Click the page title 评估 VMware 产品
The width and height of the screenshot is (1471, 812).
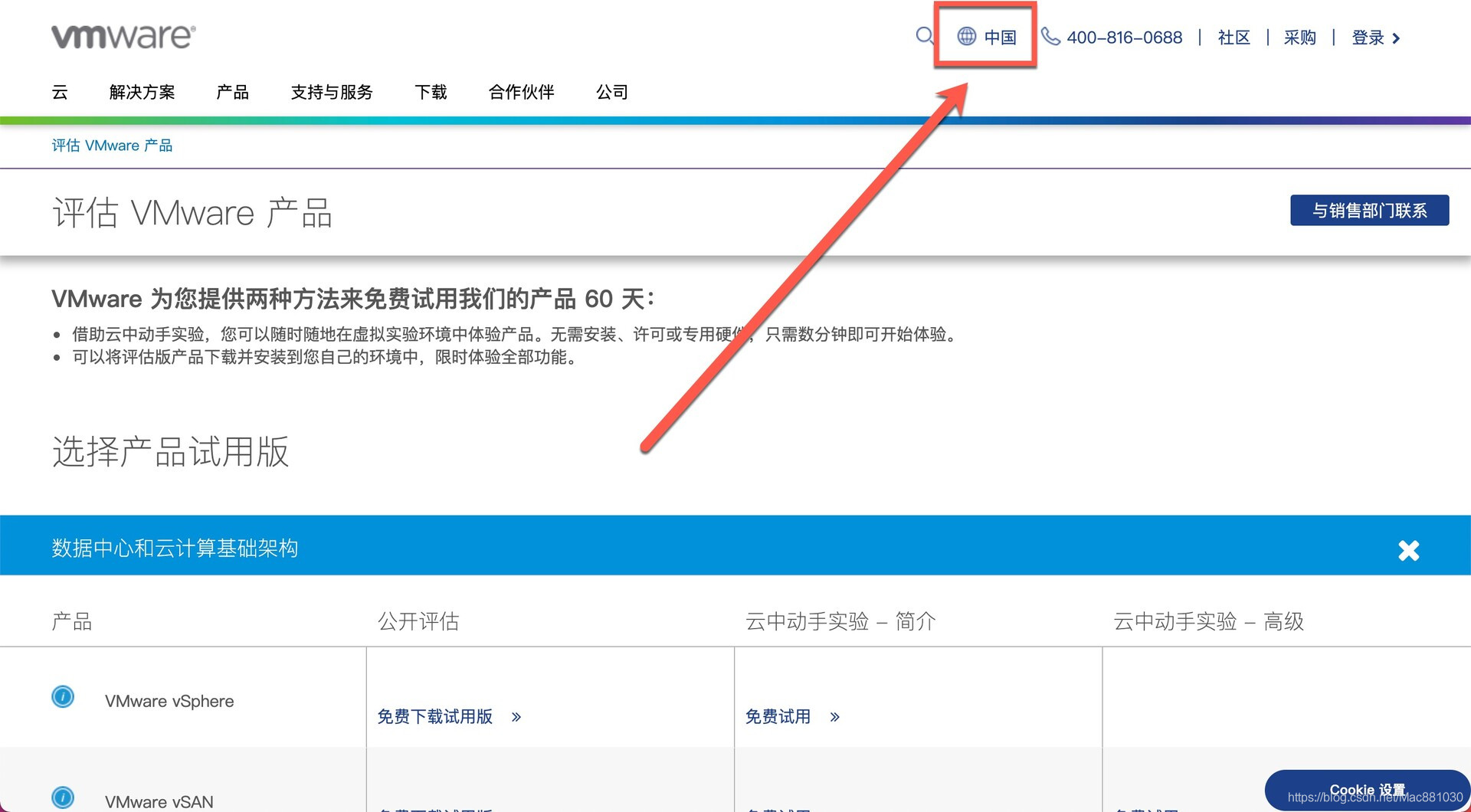(192, 212)
